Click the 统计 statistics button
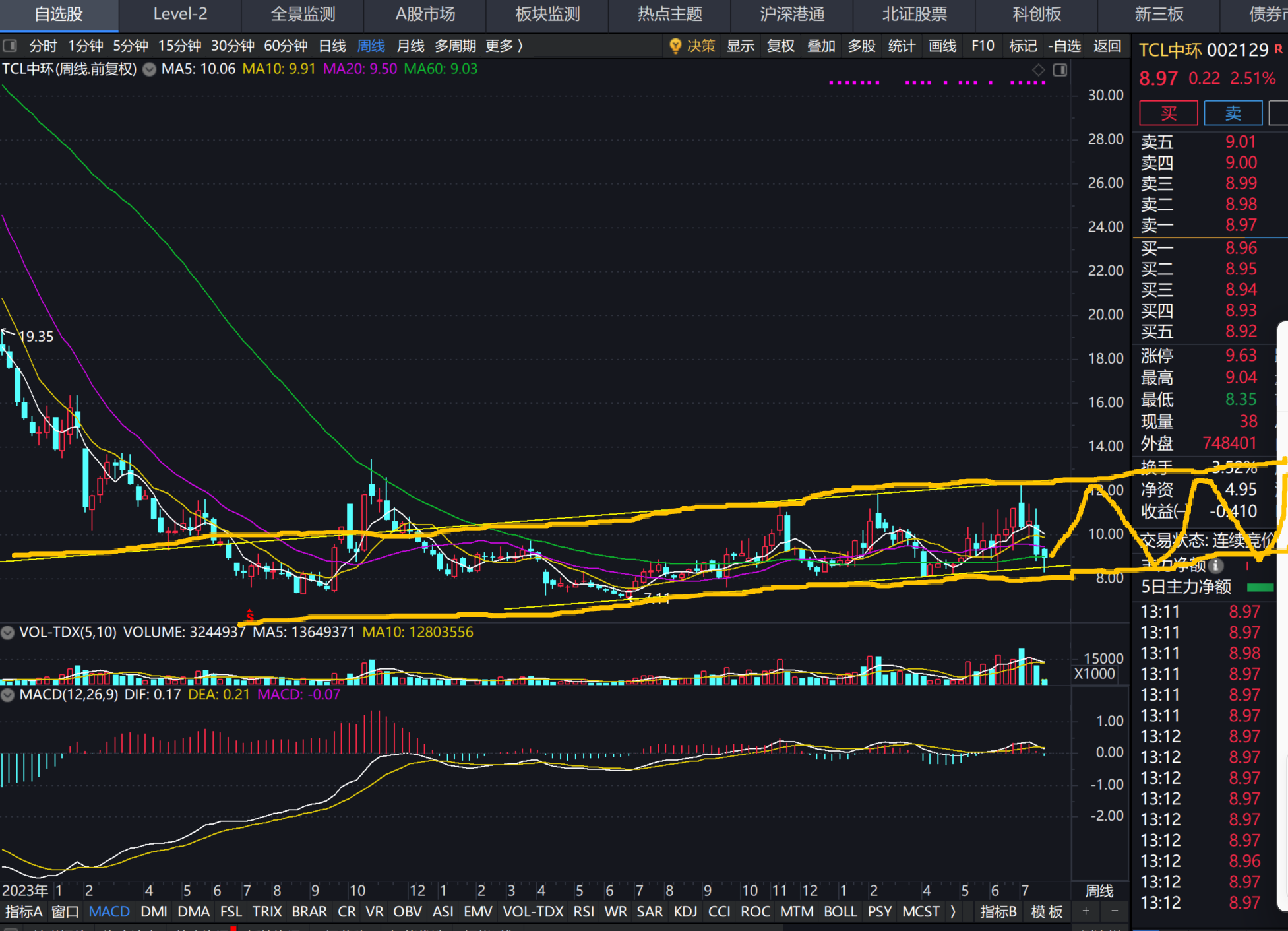This screenshot has height=931, width=1288. pyautogui.click(x=902, y=46)
